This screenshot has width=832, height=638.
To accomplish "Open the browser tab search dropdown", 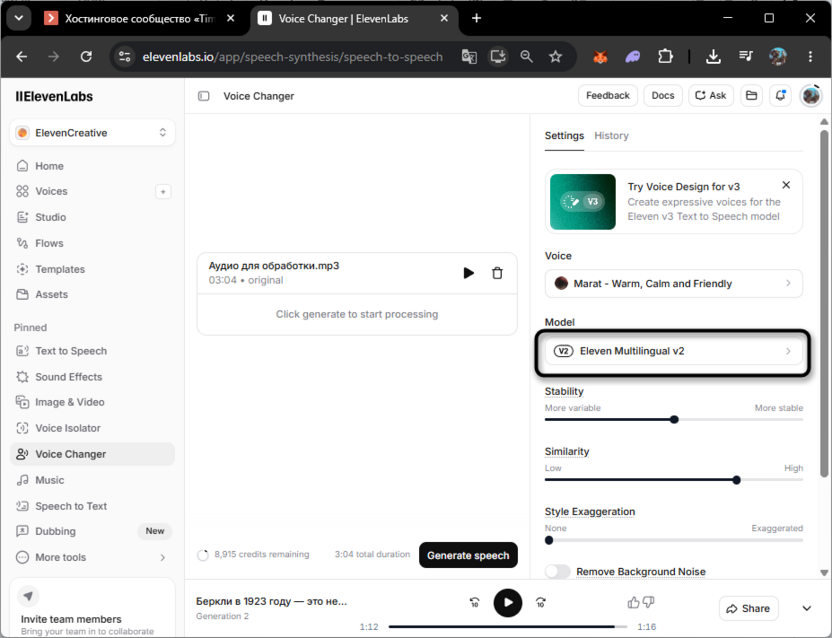I will pos(19,19).
